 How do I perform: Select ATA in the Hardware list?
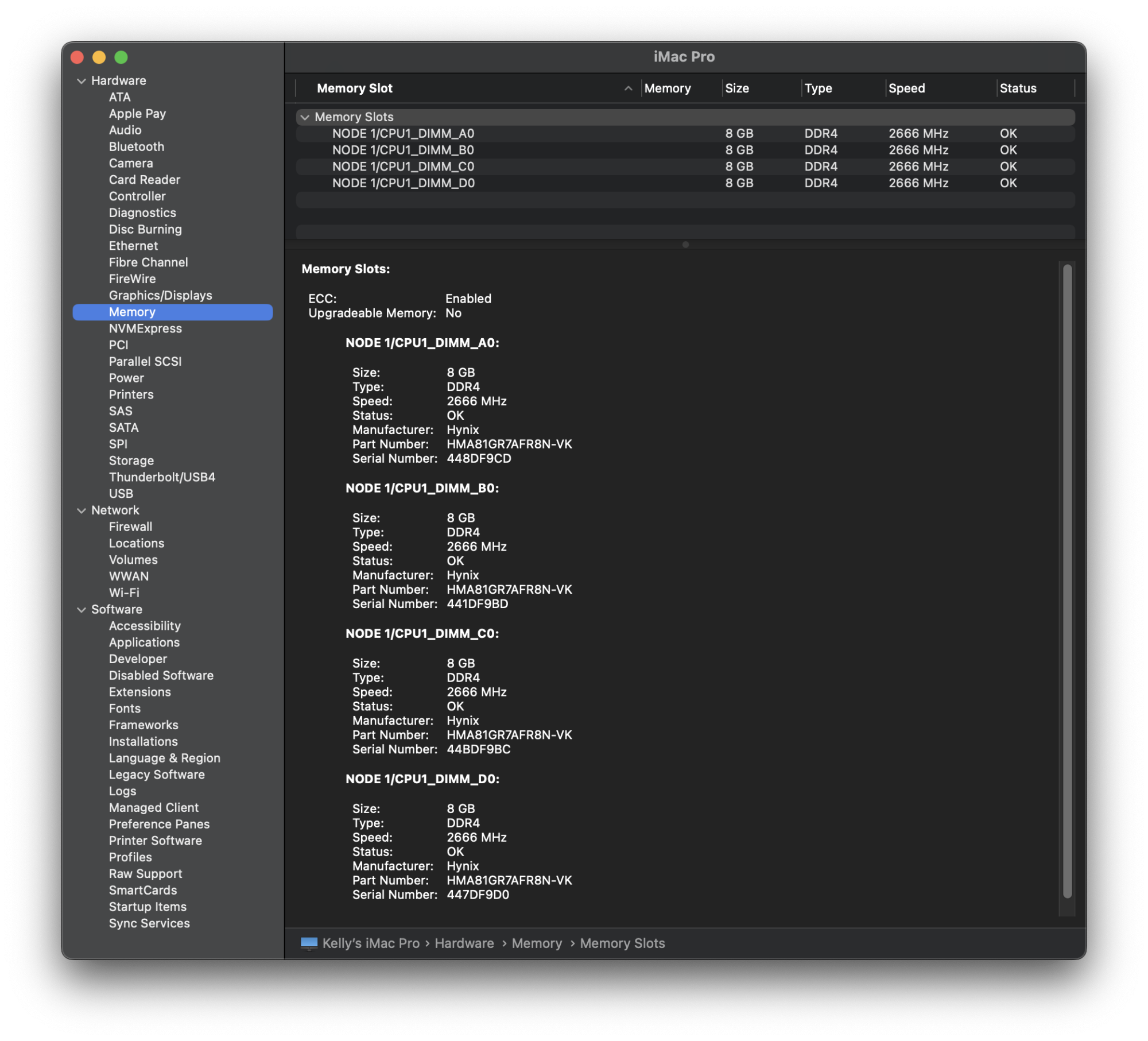pyautogui.click(x=119, y=97)
